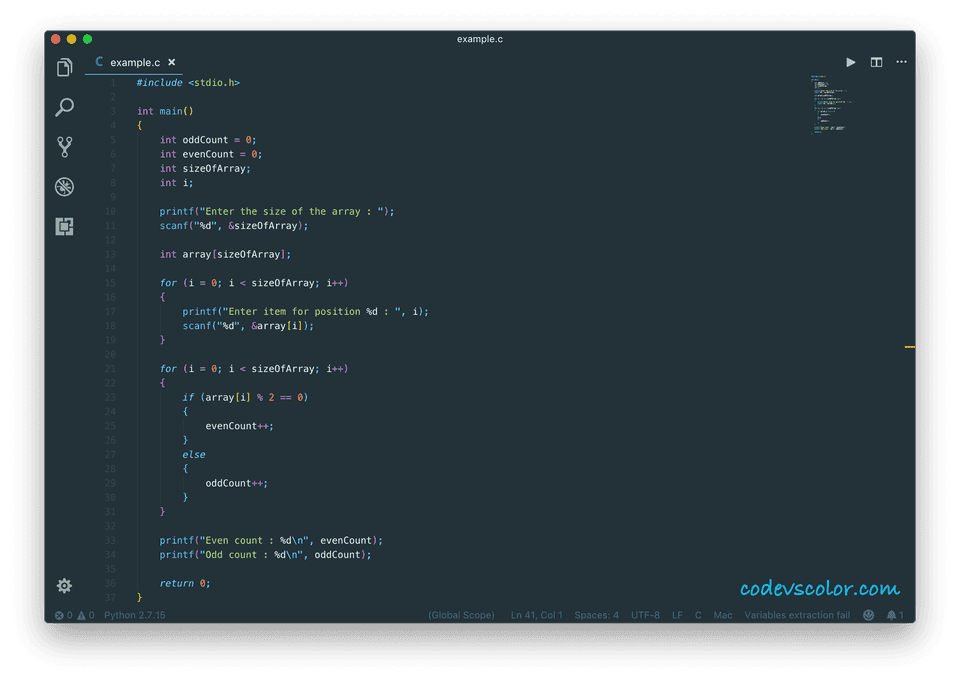Open the Search panel
Image resolution: width=960 pixels, height=682 pixels.
click(x=64, y=107)
